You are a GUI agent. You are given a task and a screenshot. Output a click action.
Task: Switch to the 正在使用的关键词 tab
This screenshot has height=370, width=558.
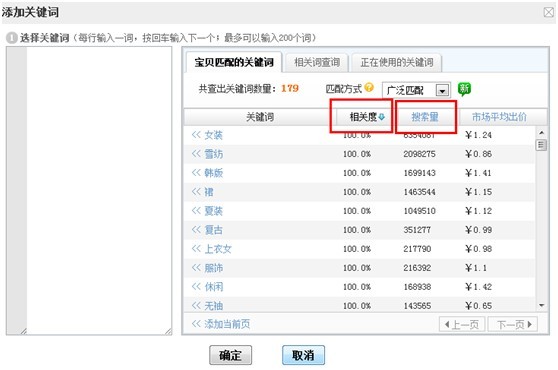[397, 62]
